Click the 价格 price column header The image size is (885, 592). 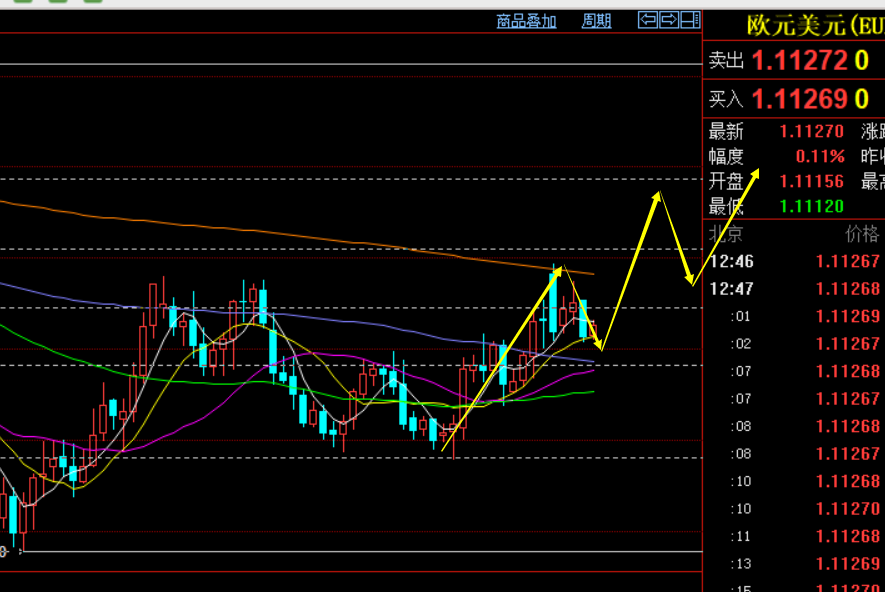(x=862, y=233)
